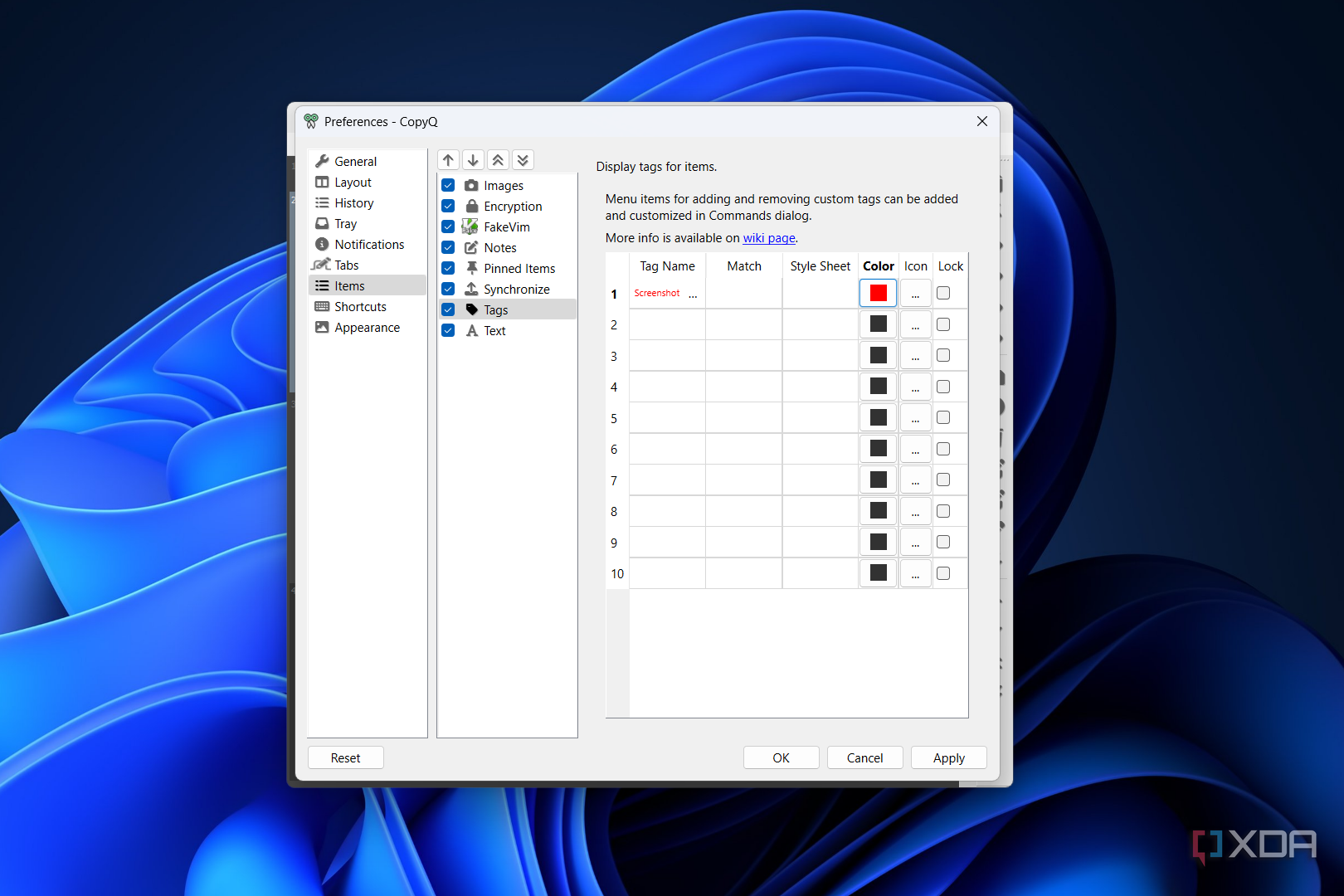Select the Text letter icon
The image size is (1344, 896).
(471, 330)
